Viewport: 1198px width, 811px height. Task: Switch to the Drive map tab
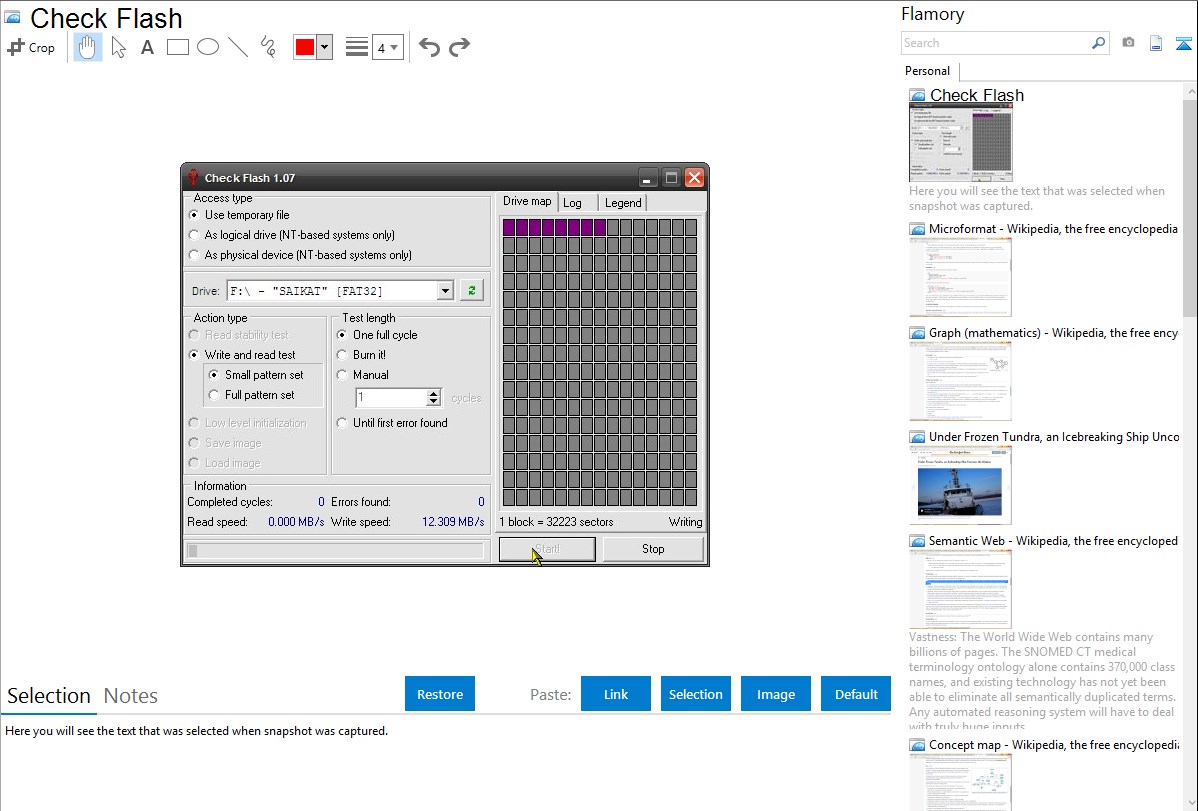click(x=526, y=201)
